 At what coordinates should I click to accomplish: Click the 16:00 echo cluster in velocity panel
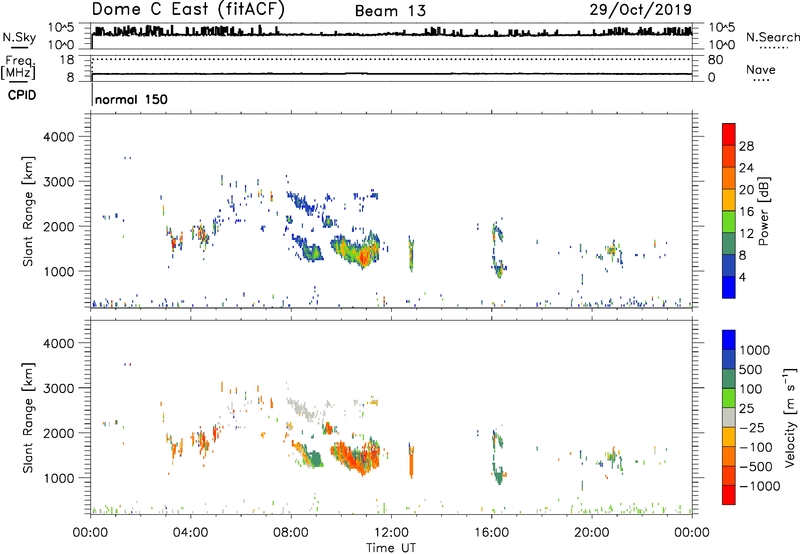[x=498, y=457]
